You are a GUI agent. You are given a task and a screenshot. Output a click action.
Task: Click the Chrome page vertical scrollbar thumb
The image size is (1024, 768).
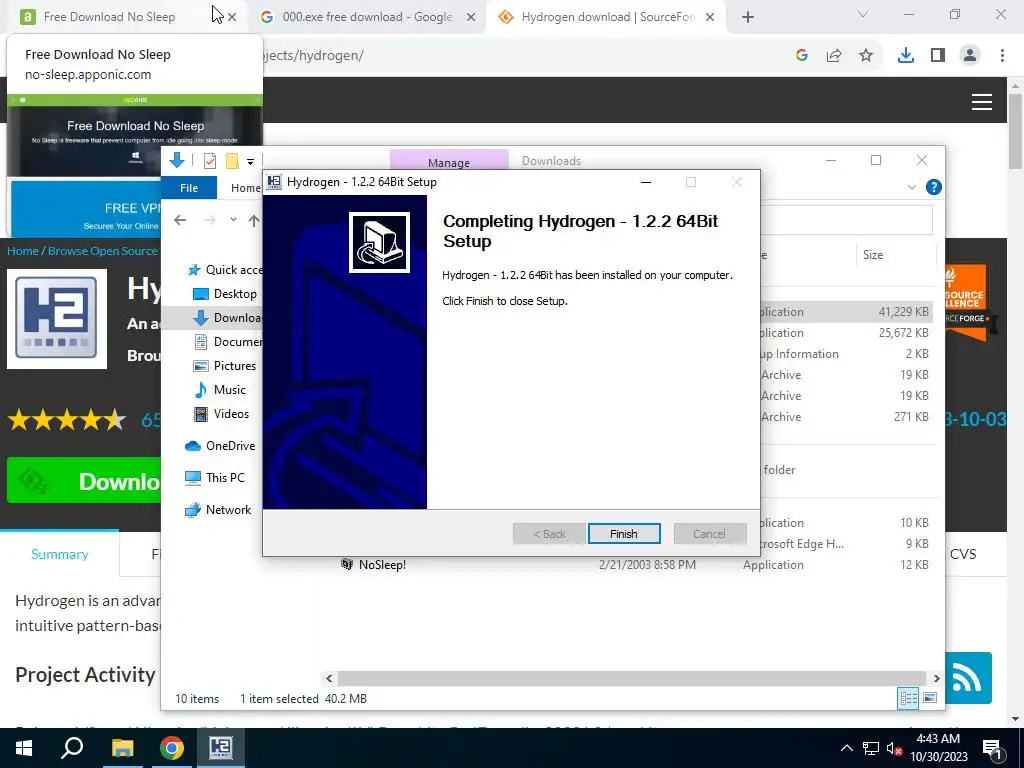click(1015, 131)
